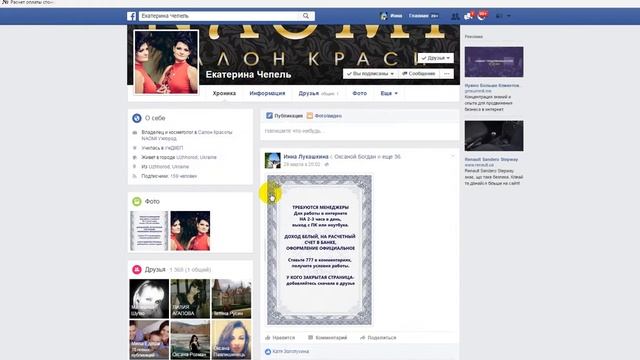
Task: Switch to the Информация tab
Action: pyautogui.click(x=267, y=93)
